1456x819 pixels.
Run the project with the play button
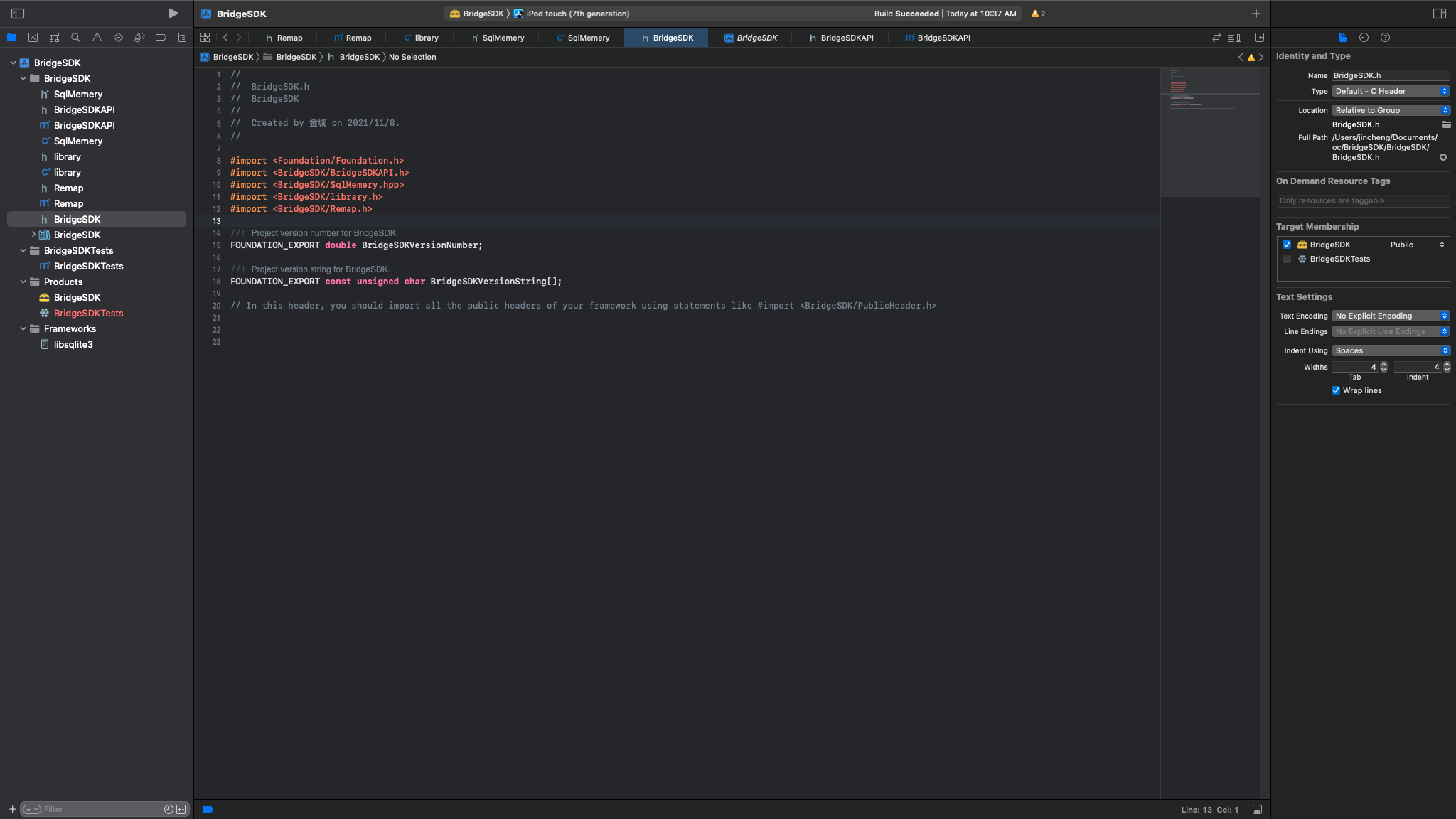[x=173, y=14]
